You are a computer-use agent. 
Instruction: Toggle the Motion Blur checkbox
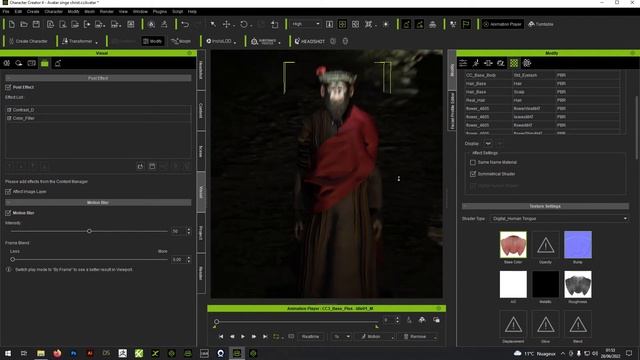(8, 213)
